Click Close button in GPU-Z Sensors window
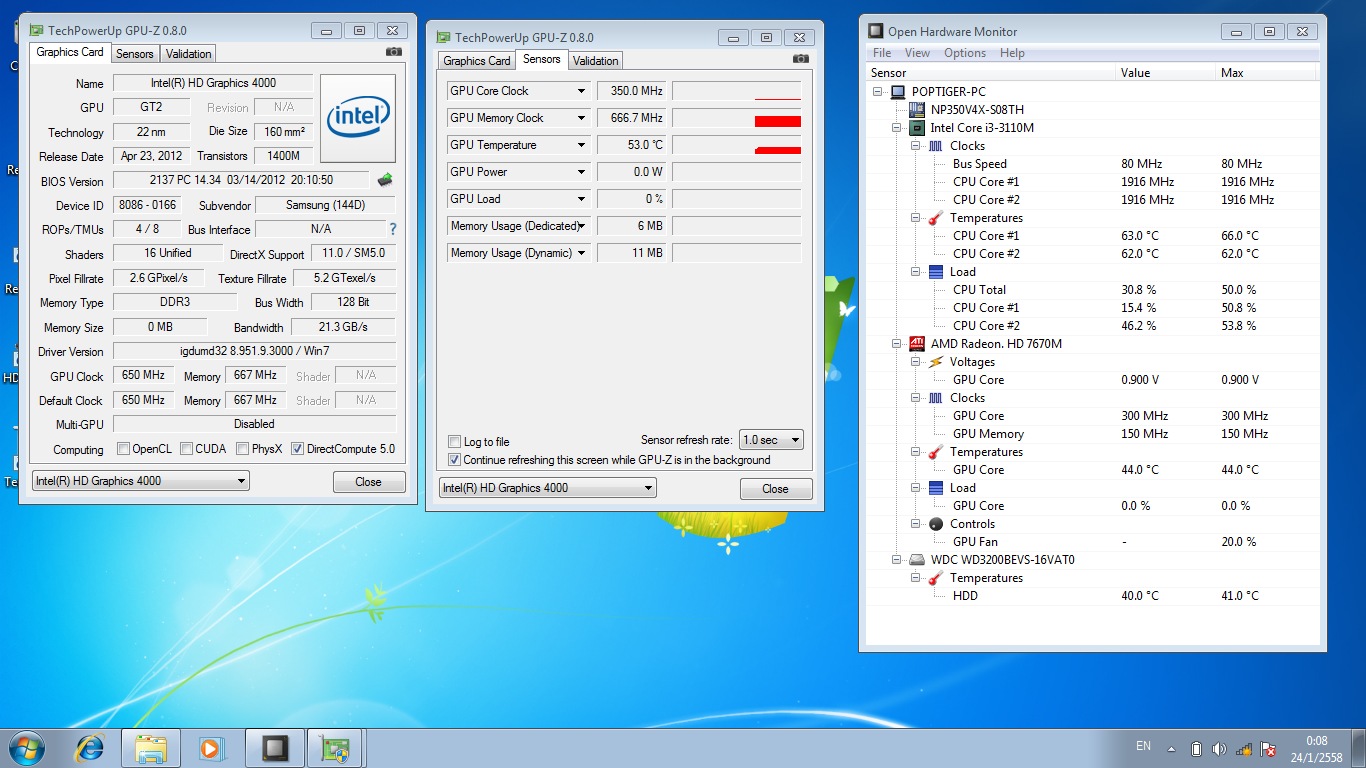Screen dimensions: 1366x768 point(776,489)
